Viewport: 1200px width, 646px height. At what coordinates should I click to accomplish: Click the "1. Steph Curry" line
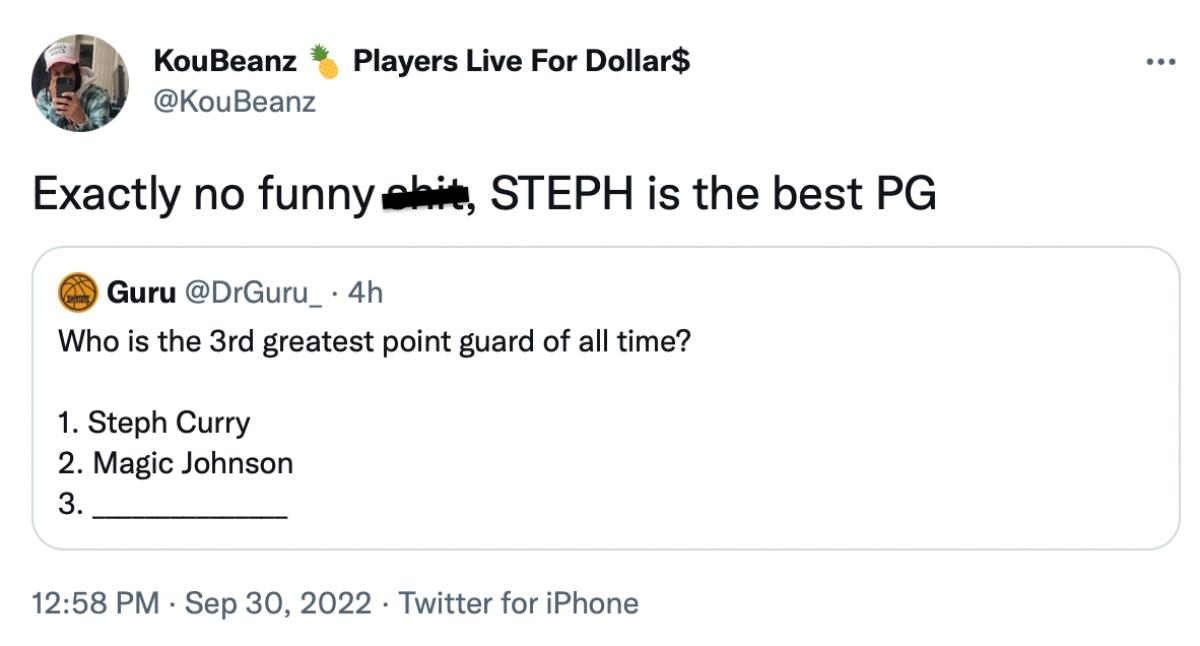tap(154, 423)
